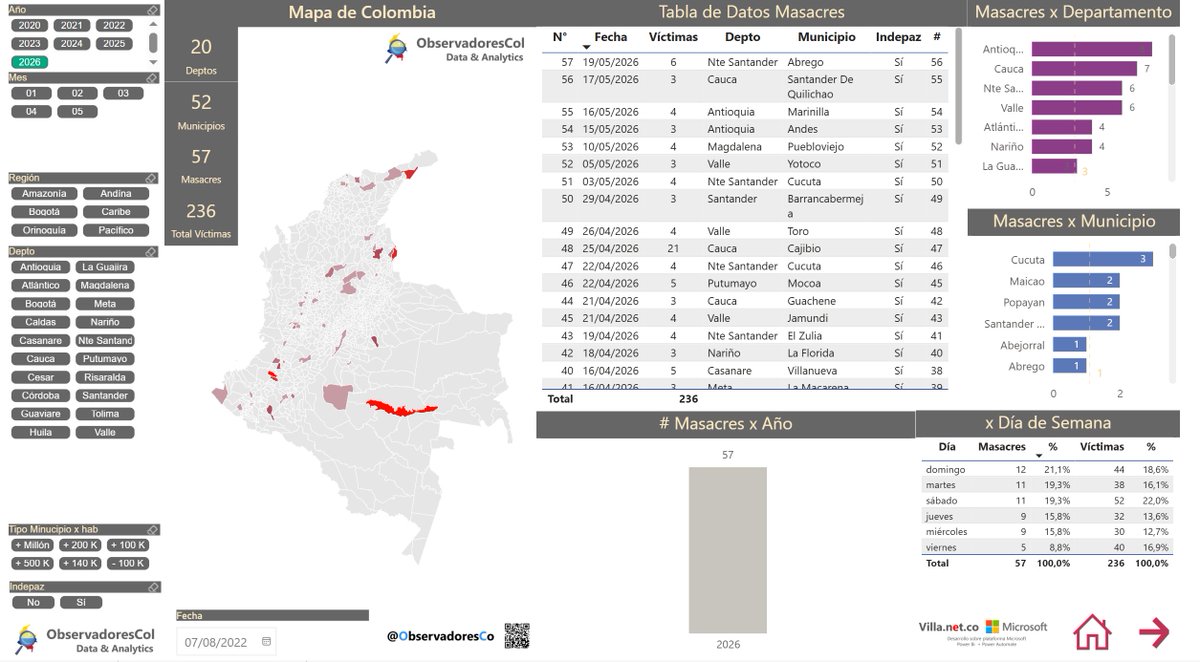
Task: Clear the Región slicer selection with eraser icon
Action: (151, 178)
